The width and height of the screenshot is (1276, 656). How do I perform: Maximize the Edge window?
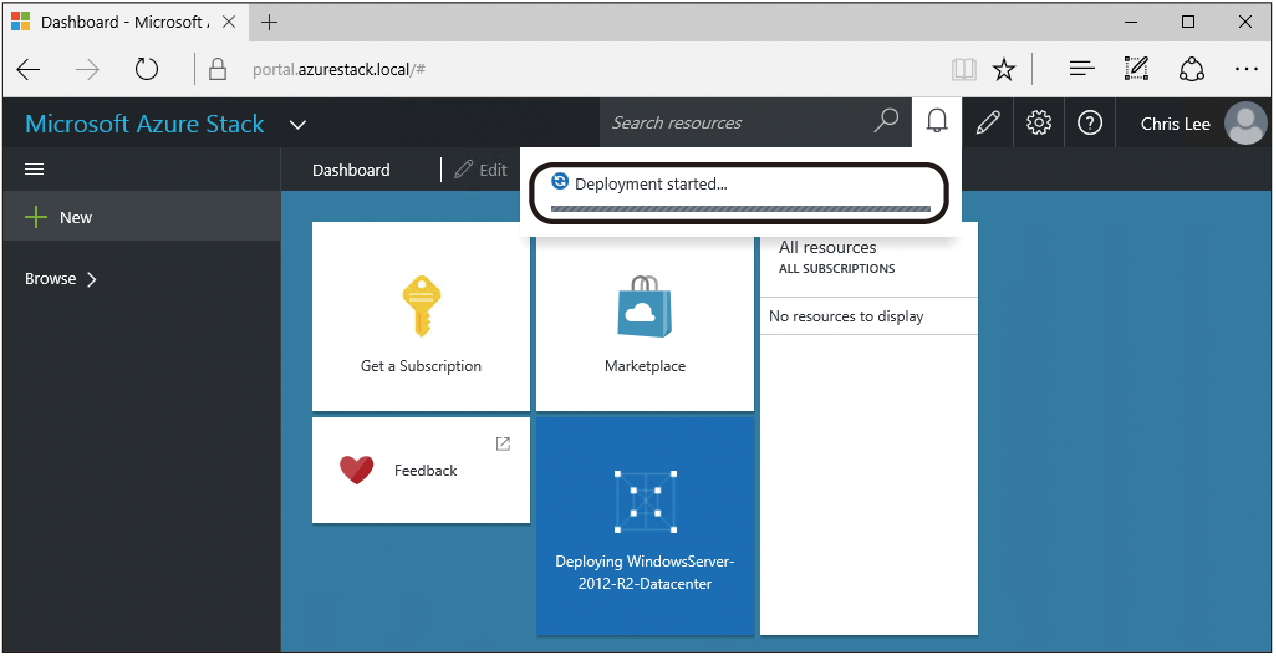click(x=1188, y=22)
